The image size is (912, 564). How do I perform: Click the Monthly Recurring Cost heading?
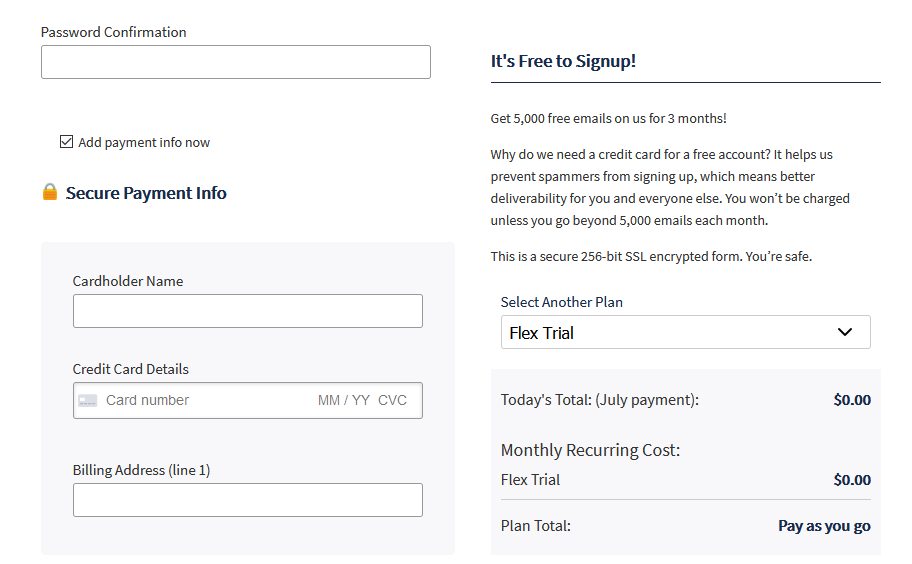tap(590, 450)
